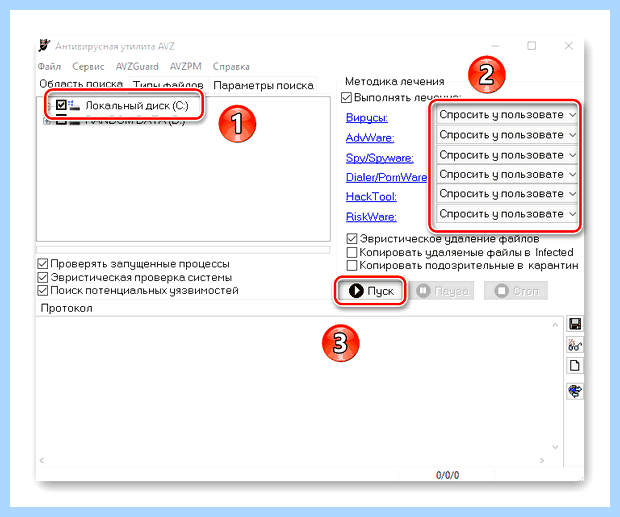Click inside the Протокол log area
The width and height of the screenshot is (620, 517).
click(293, 385)
